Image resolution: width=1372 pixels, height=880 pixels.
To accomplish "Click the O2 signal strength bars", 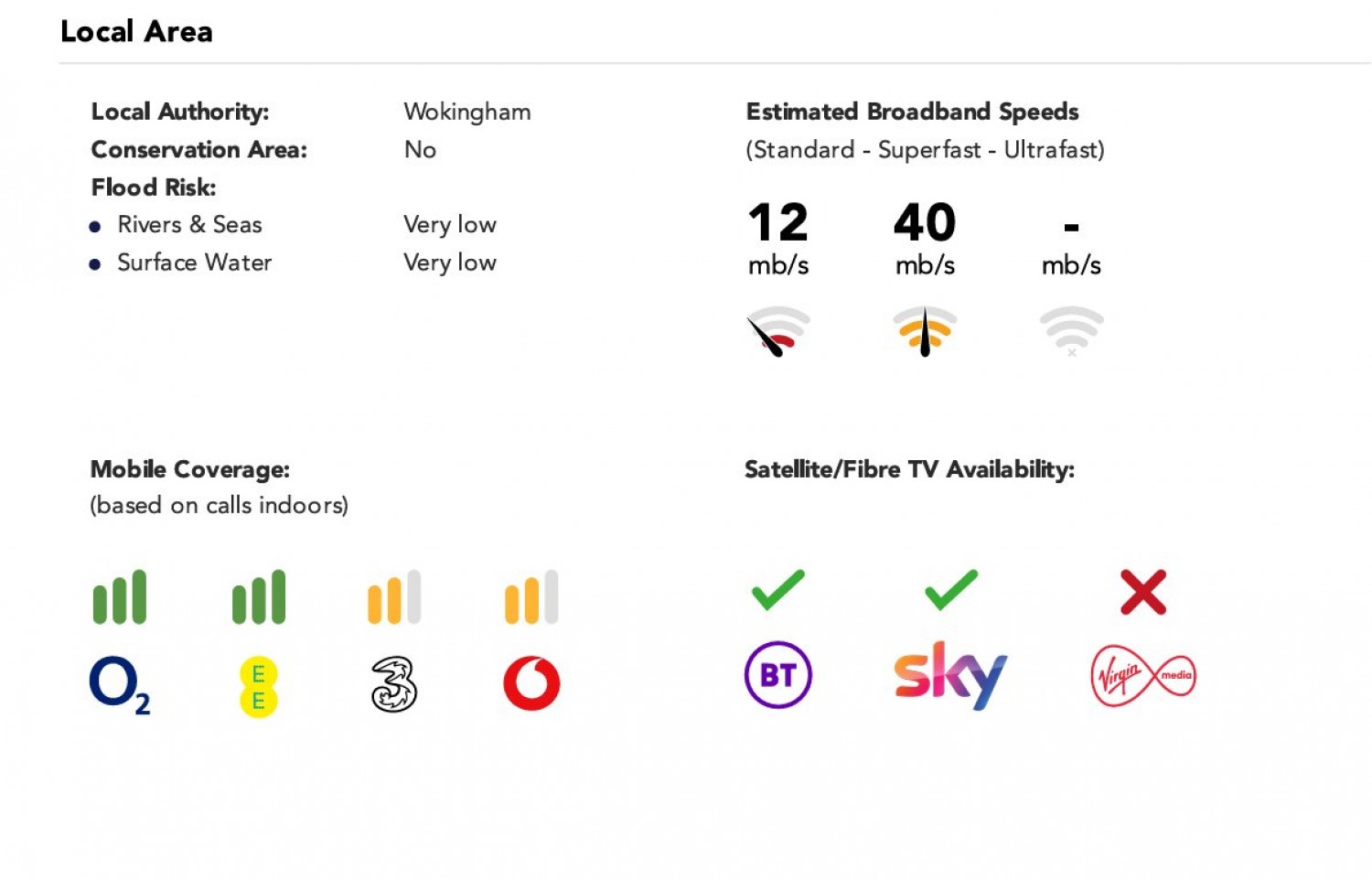I will coord(120,597).
